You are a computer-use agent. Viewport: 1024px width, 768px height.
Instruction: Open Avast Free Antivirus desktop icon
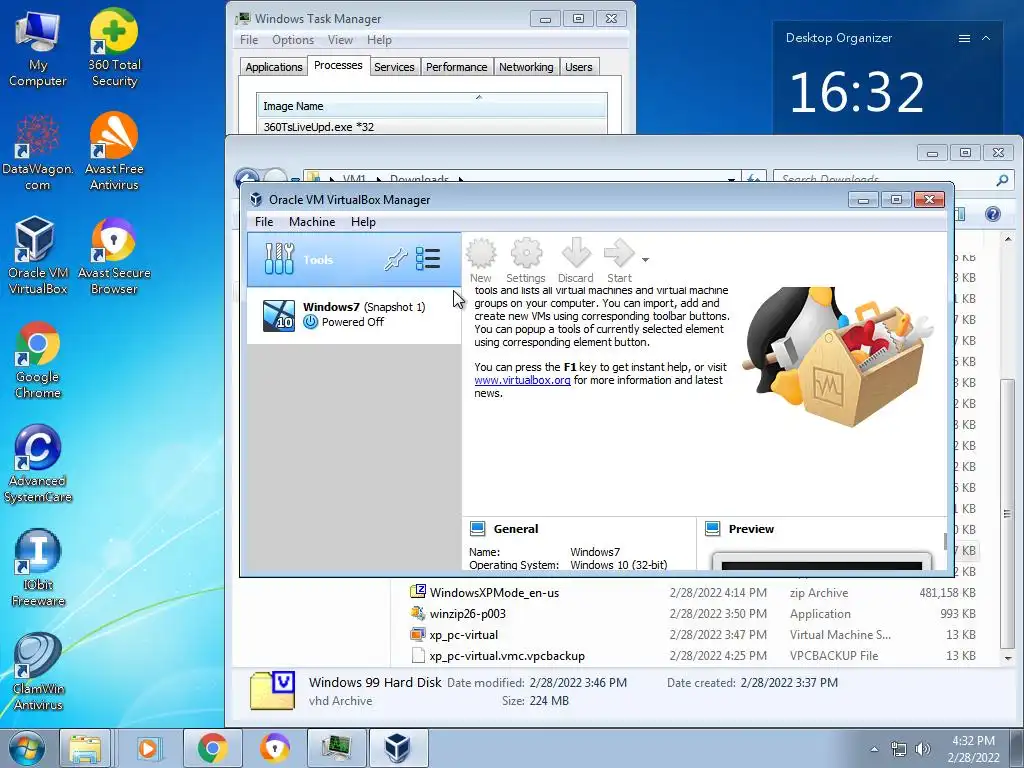(114, 153)
